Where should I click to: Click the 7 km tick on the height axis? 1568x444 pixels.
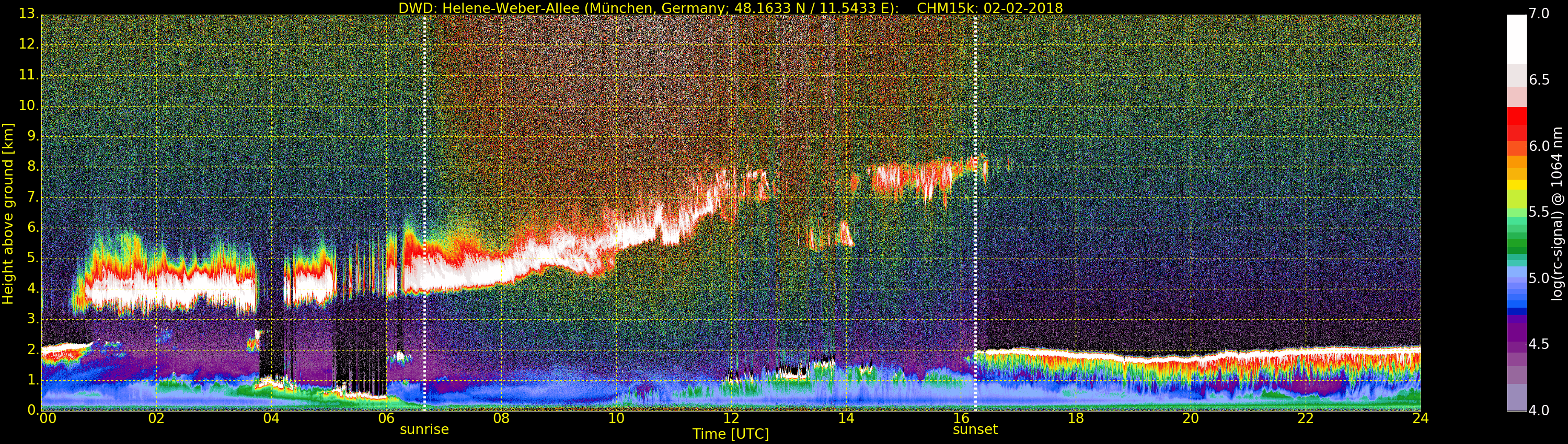pyautogui.click(x=33, y=197)
